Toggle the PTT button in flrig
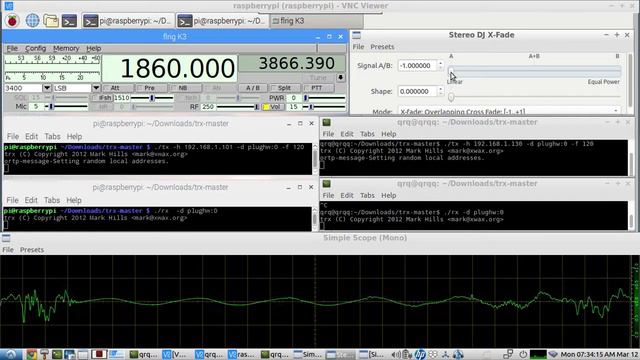Screen dimensions: 640x360 (x=318, y=88)
